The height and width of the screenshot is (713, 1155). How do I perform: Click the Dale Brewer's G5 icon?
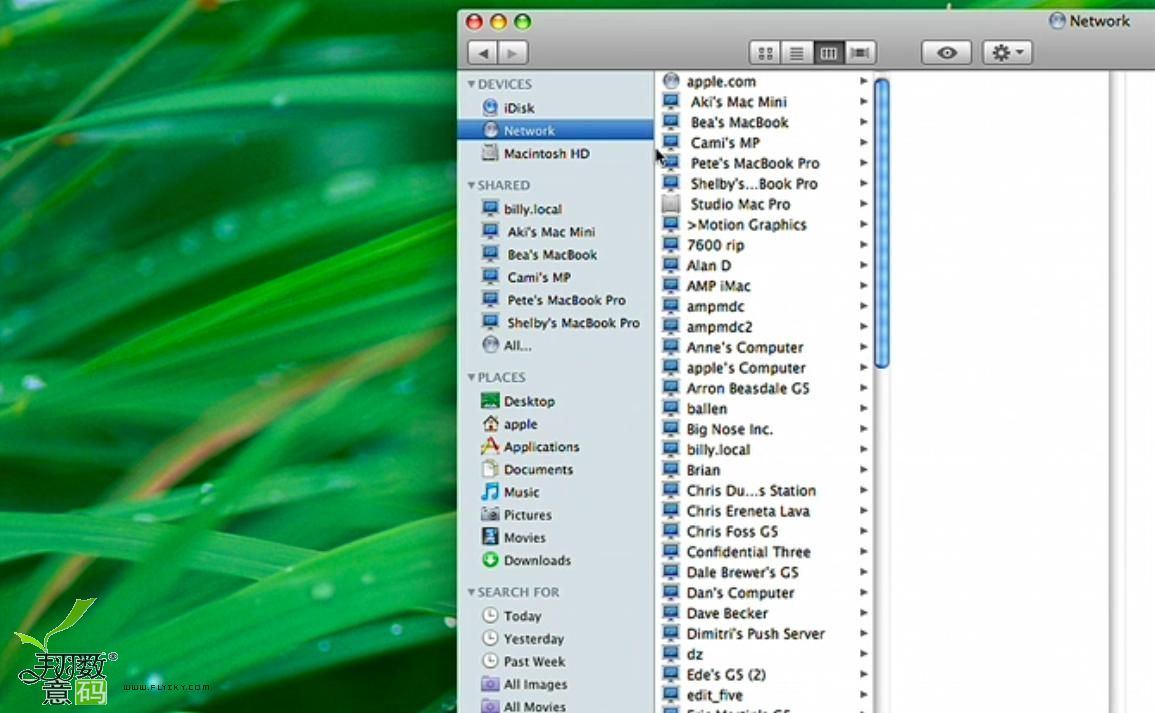click(x=671, y=572)
